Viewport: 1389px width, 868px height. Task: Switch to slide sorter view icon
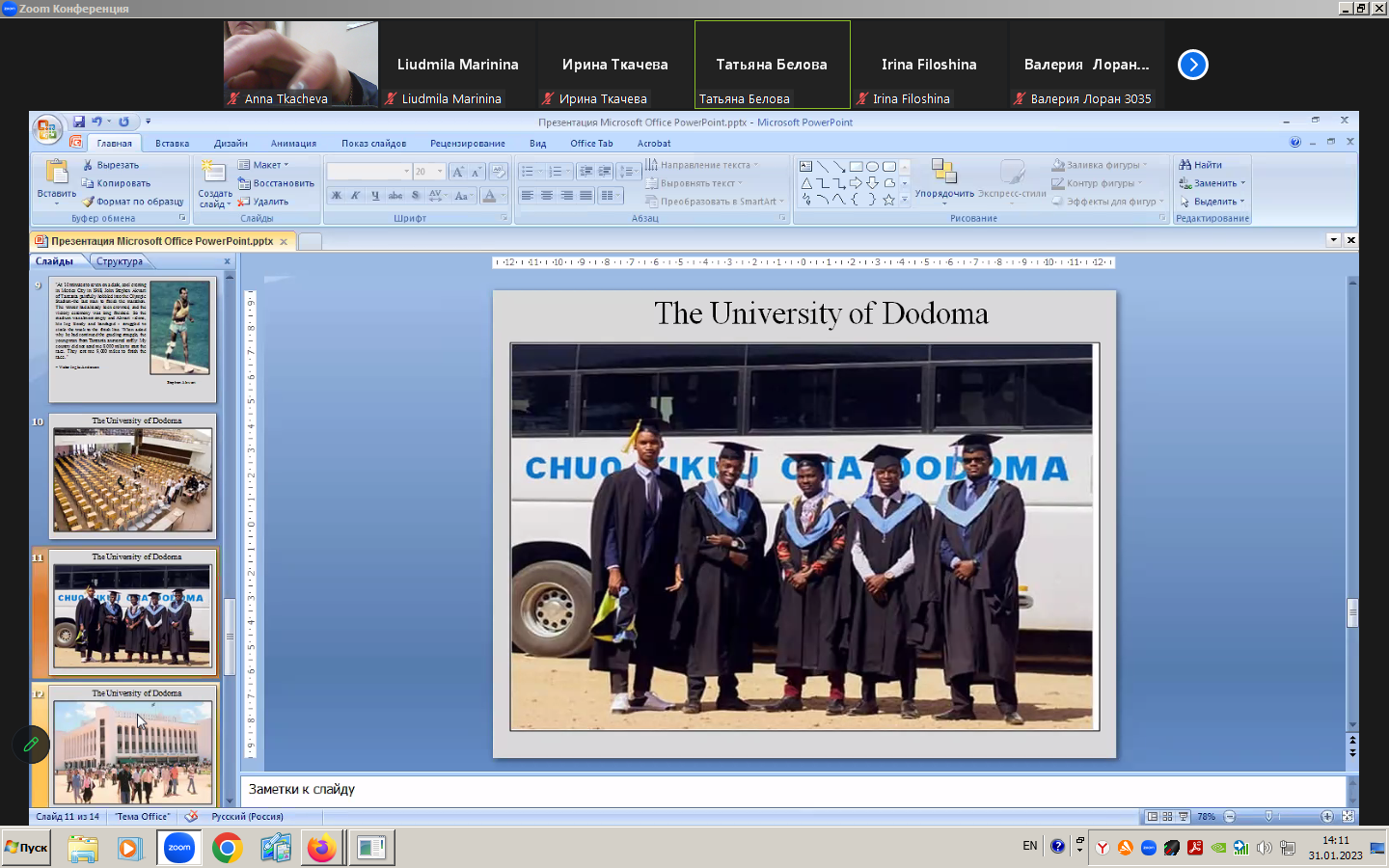click(x=1167, y=817)
